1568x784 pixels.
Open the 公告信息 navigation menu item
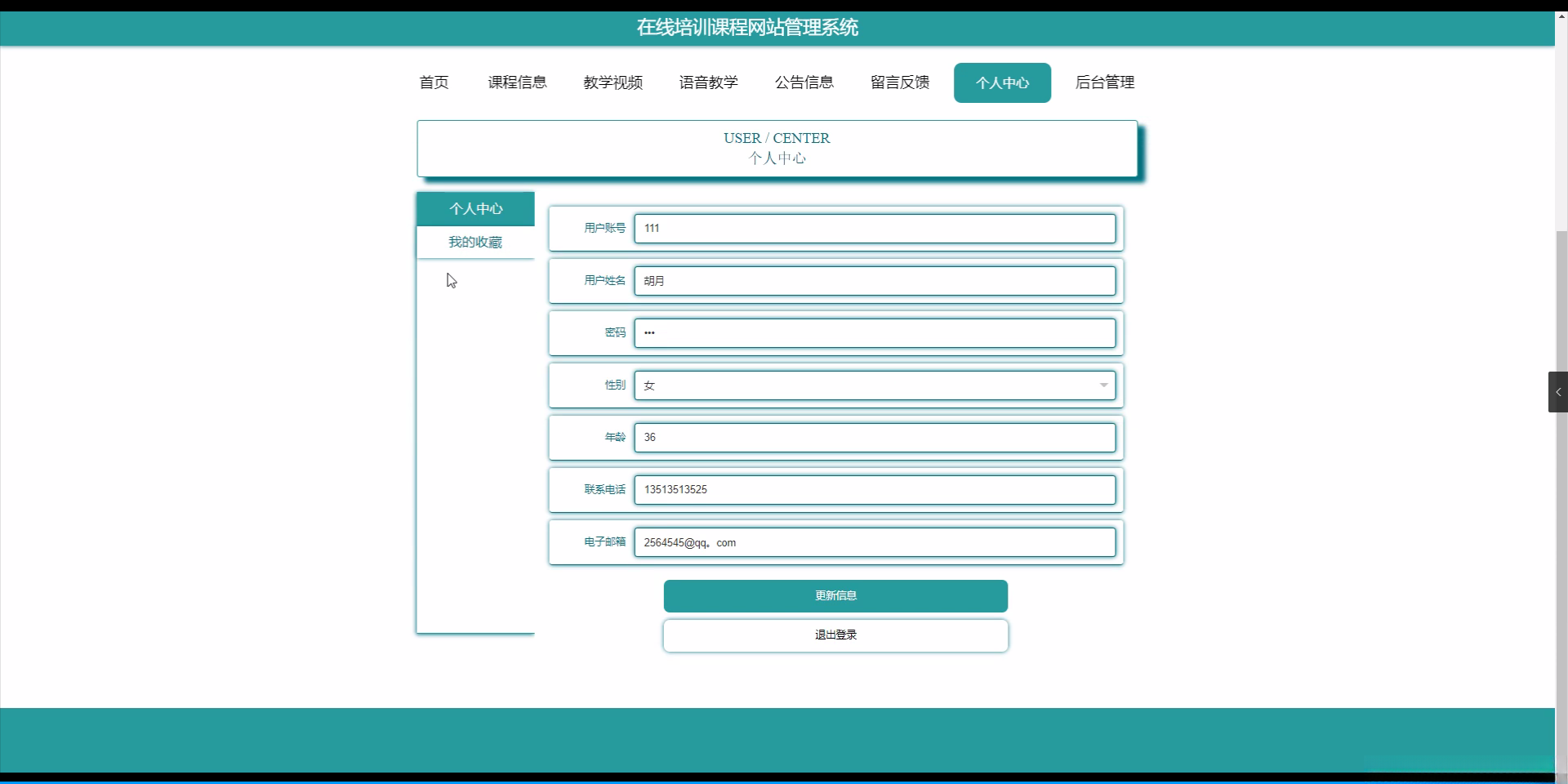(804, 82)
